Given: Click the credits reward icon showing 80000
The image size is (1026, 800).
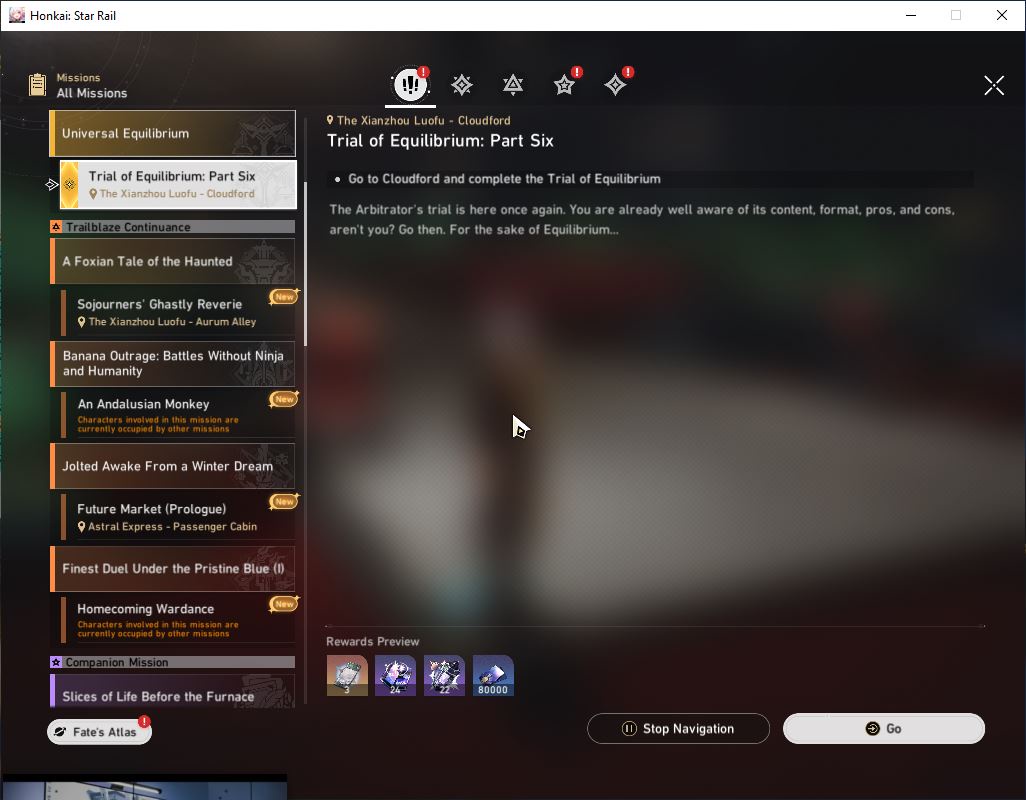Looking at the screenshot, I should (493, 675).
